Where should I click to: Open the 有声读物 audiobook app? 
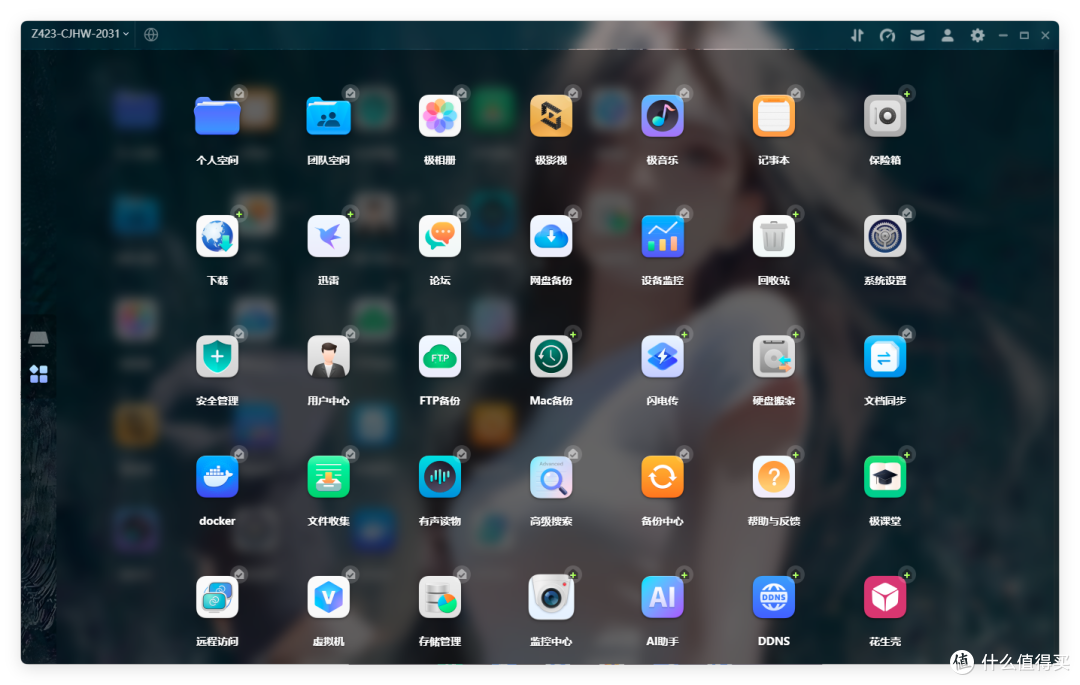[x=439, y=476]
